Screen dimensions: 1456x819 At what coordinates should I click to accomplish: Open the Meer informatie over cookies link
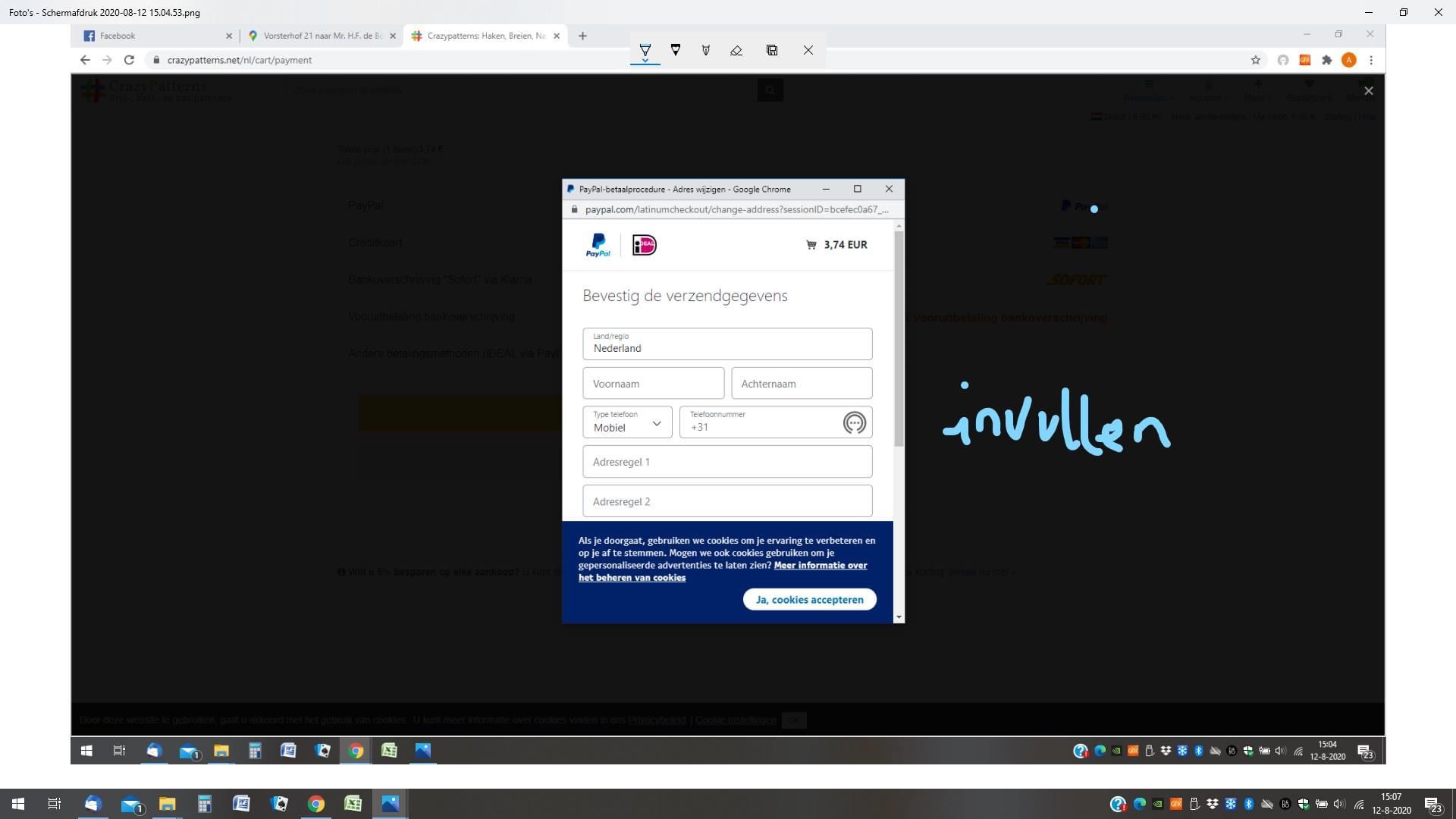pyautogui.click(x=820, y=565)
